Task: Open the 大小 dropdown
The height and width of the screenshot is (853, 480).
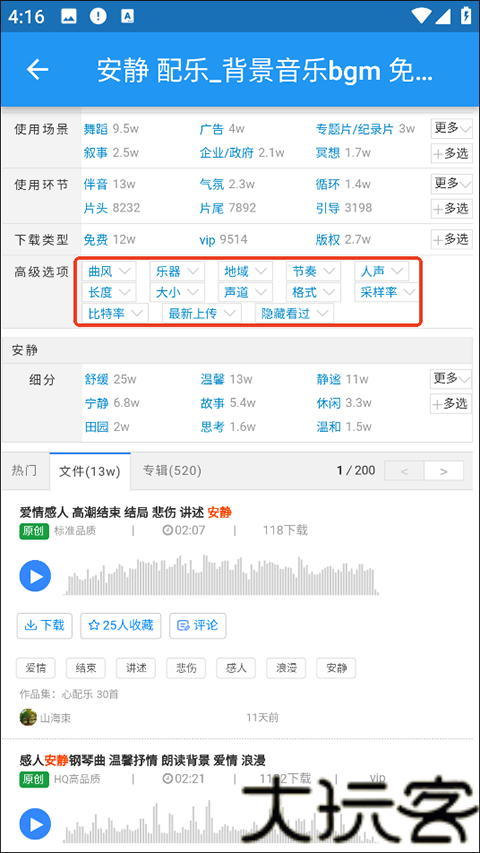Action: (x=177, y=292)
